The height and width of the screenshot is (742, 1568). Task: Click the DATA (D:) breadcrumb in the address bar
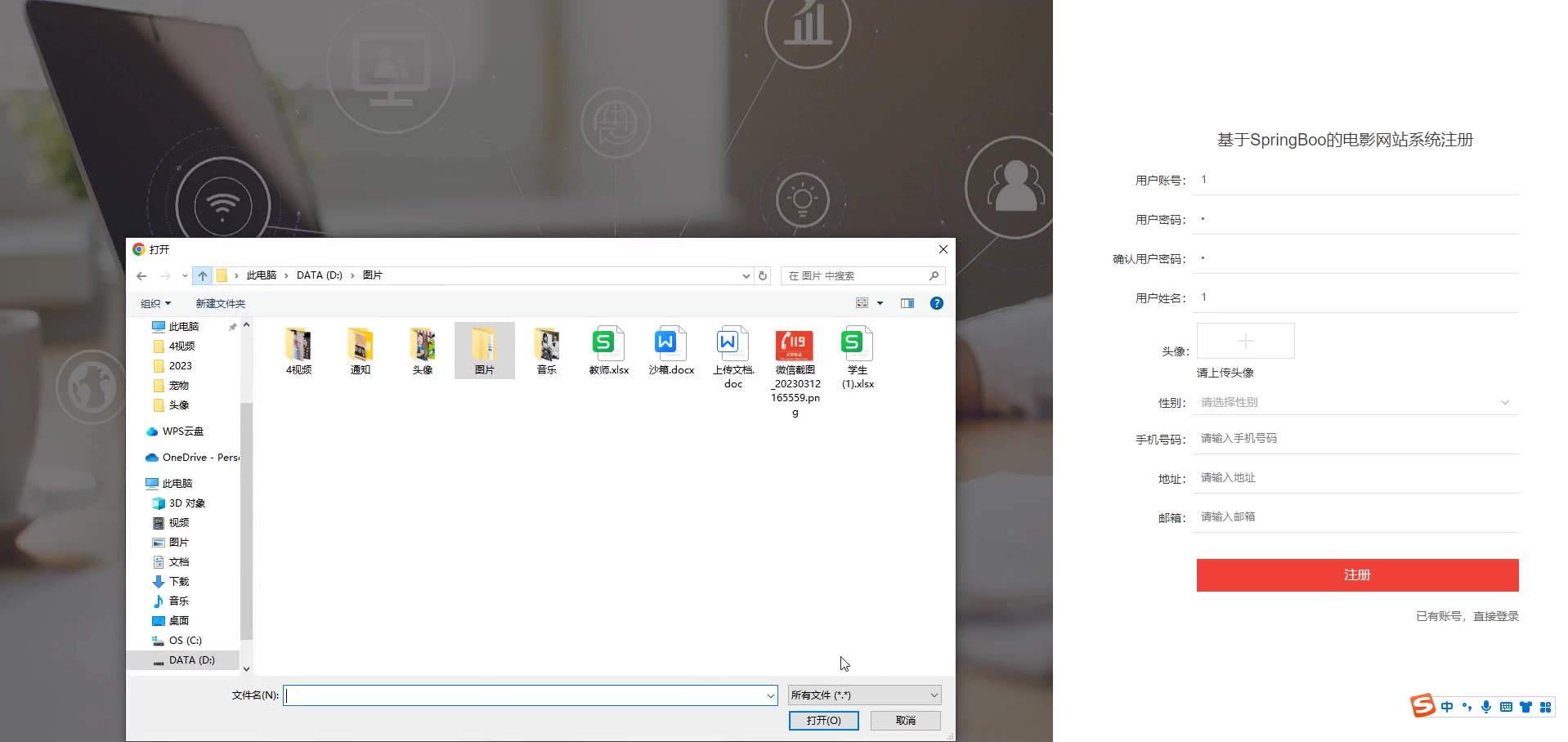point(320,275)
